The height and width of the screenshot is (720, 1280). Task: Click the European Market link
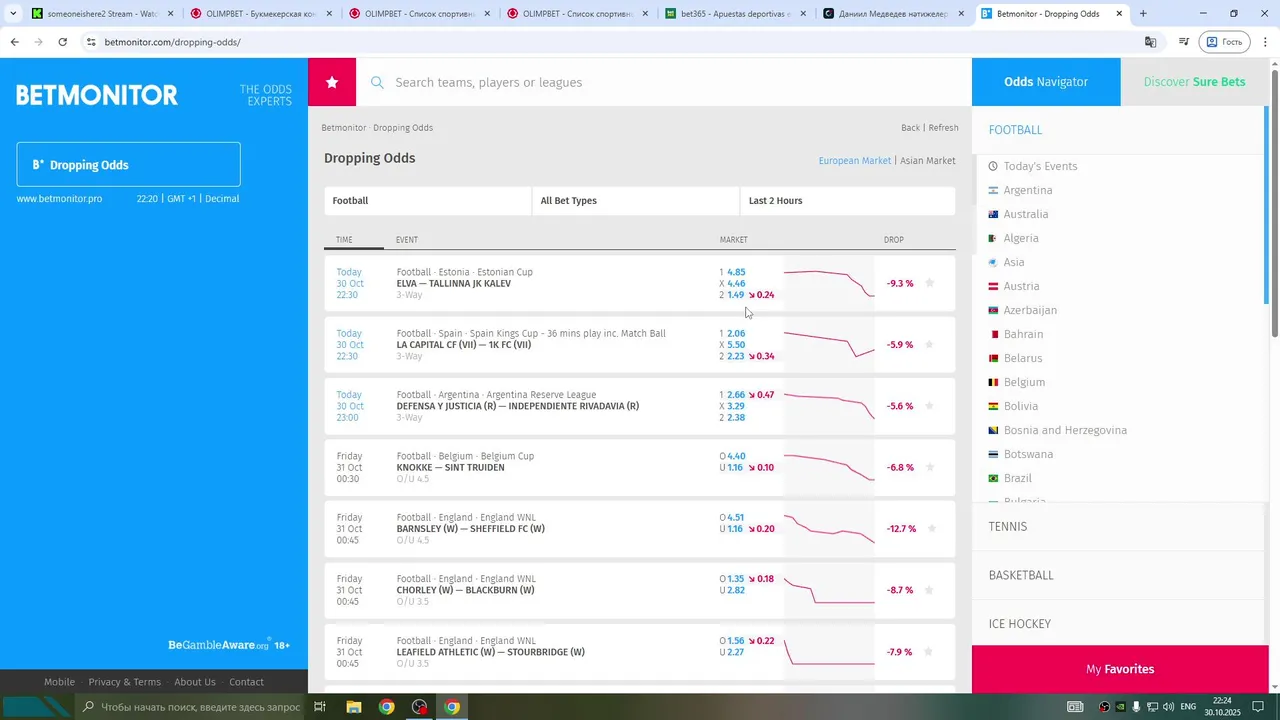tap(854, 161)
